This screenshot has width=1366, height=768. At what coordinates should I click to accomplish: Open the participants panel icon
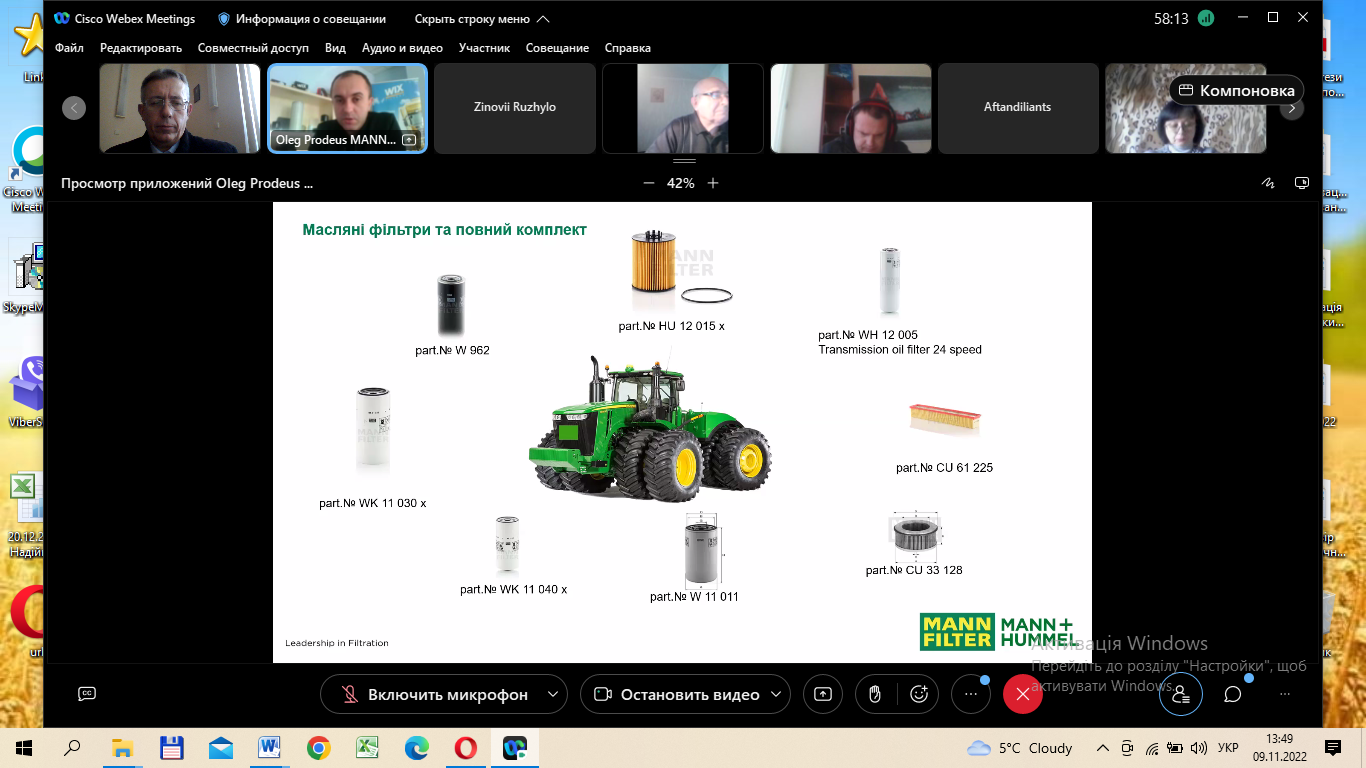coord(1181,694)
